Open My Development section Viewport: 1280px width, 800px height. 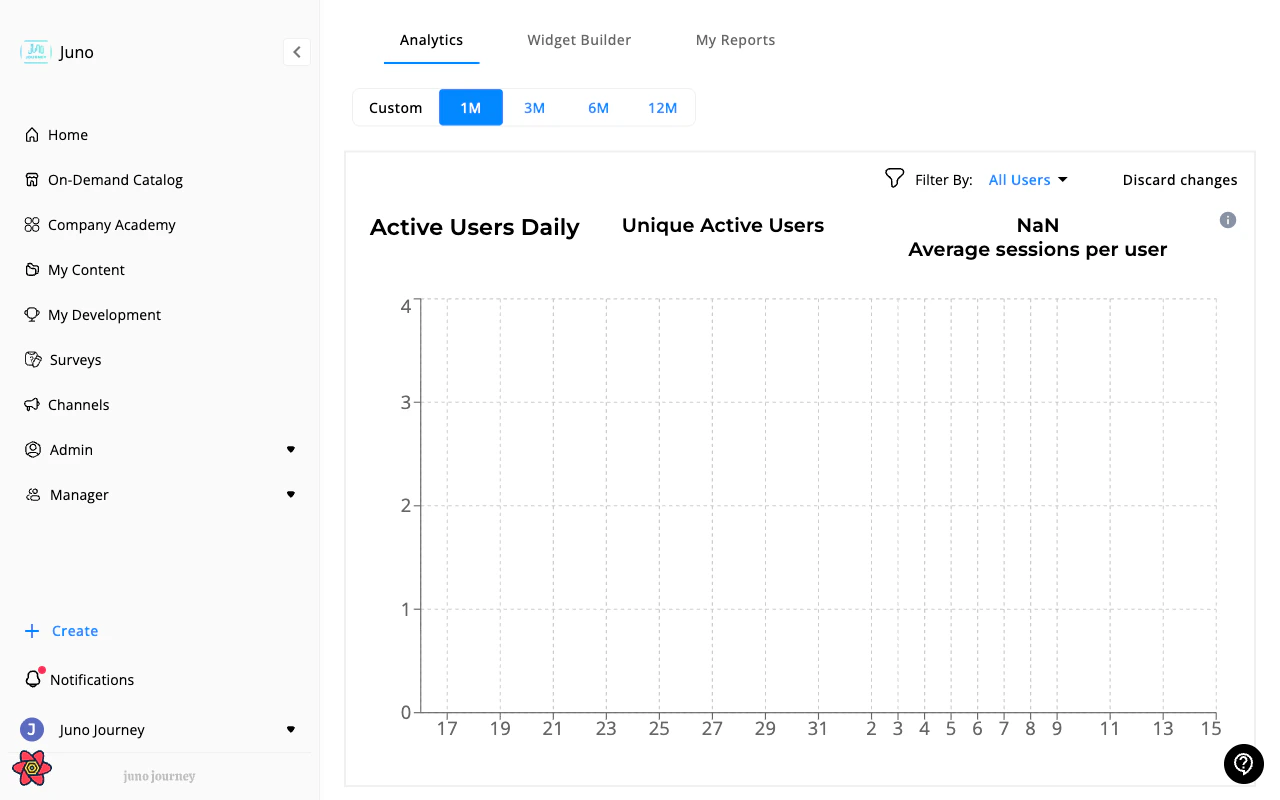coord(104,314)
